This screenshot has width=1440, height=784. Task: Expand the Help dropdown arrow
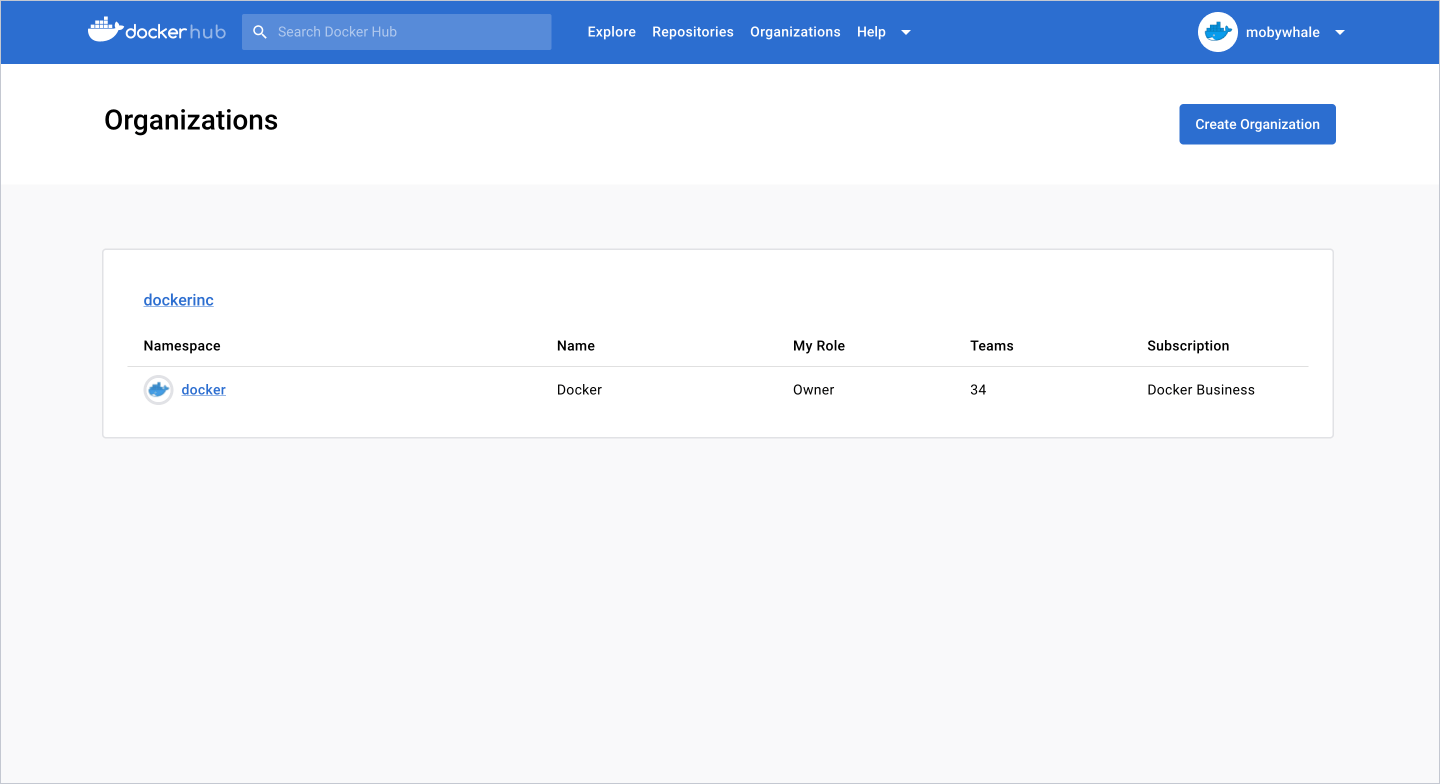(x=906, y=32)
